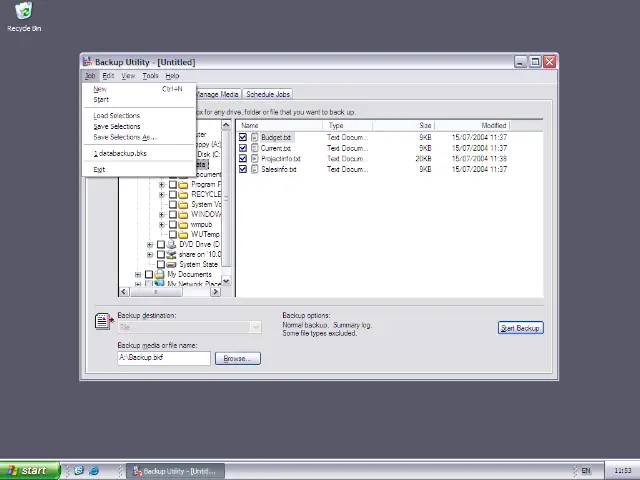
Task: Open the Windows start menu
Action: tap(30, 471)
